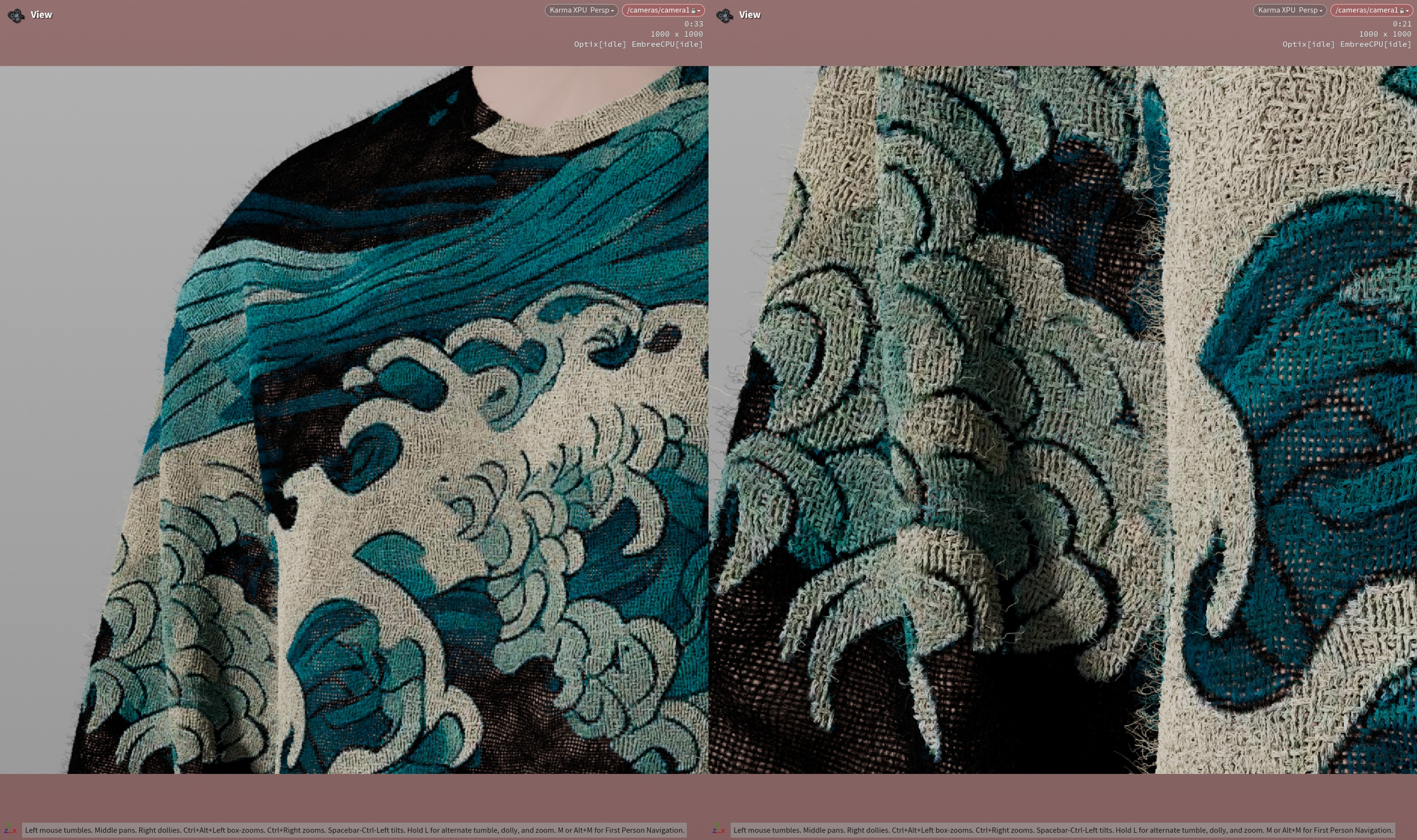The height and width of the screenshot is (840, 1417).
Task: Click the View tool icon in right viewport
Action: tap(724, 15)
